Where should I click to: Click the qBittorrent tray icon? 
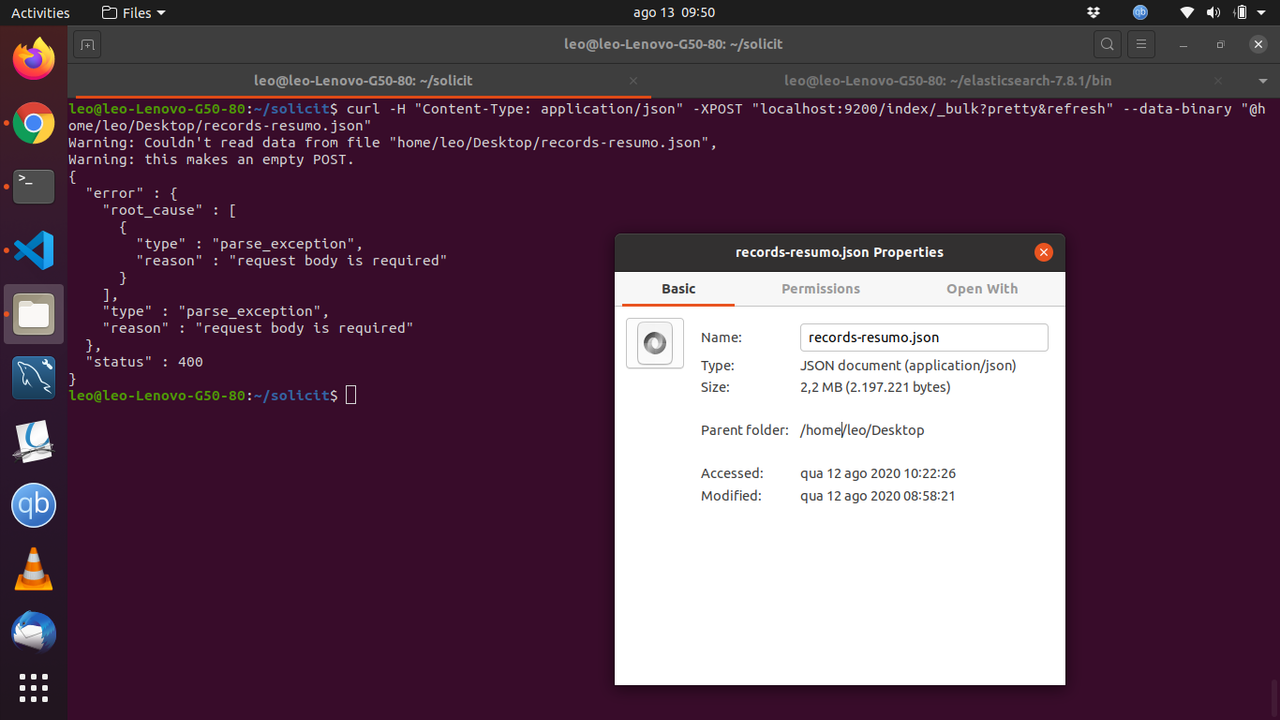pos(1139,13)
